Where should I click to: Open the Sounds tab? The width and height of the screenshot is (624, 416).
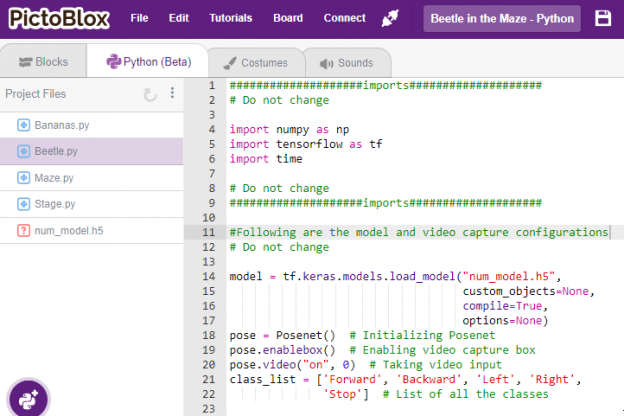coord(347,63)
